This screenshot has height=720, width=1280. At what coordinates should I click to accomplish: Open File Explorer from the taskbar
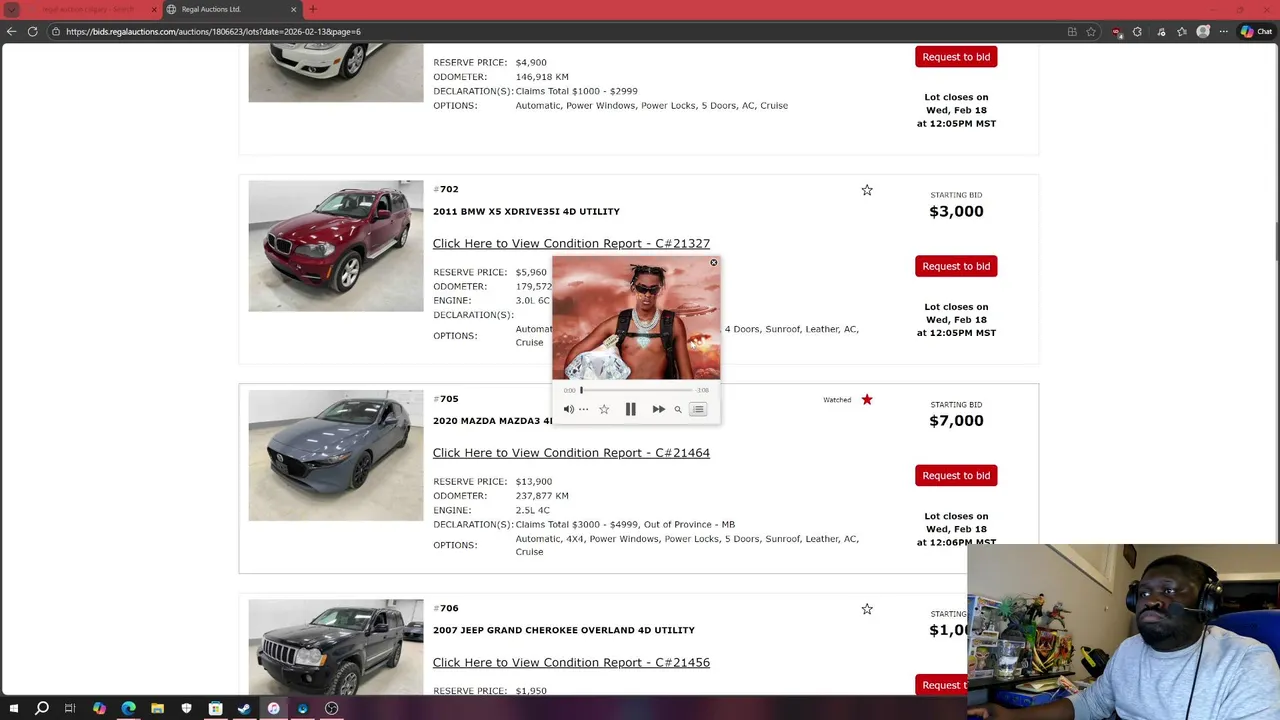point(157,708)
